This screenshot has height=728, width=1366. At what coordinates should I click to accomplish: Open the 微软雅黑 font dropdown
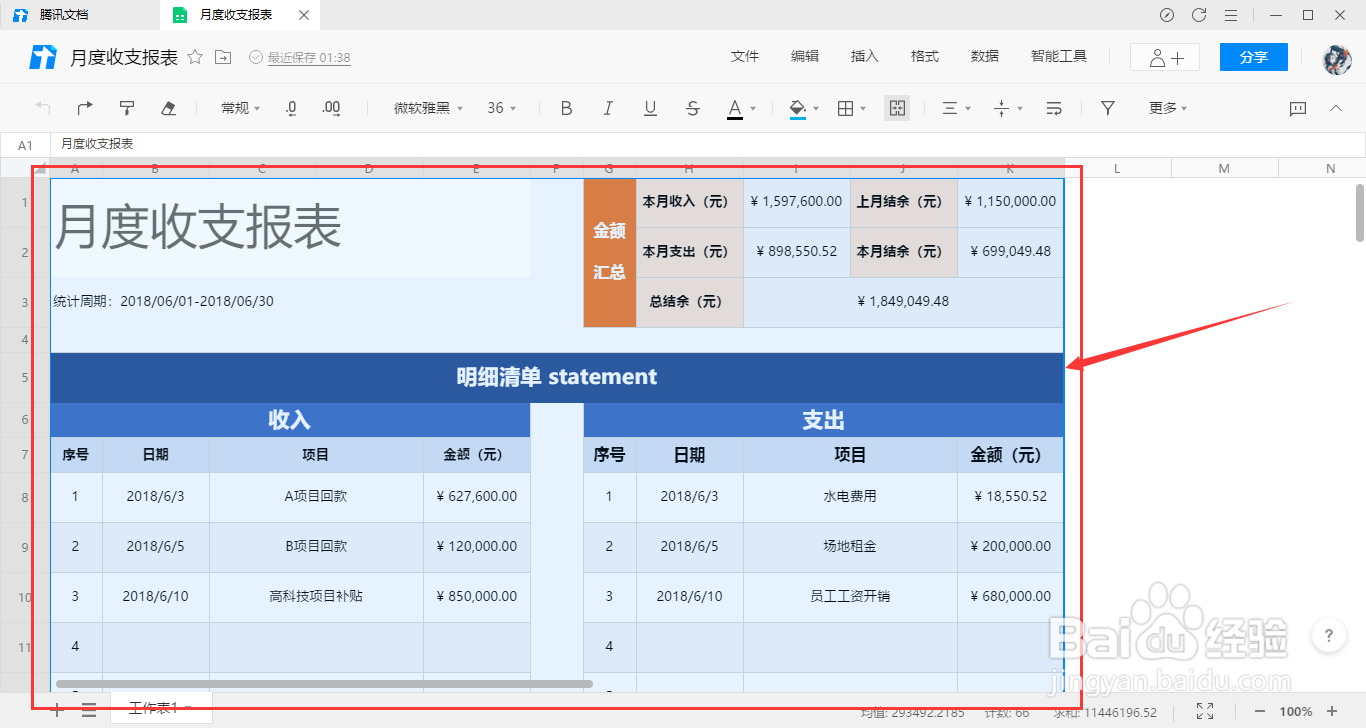click(429, 108)
